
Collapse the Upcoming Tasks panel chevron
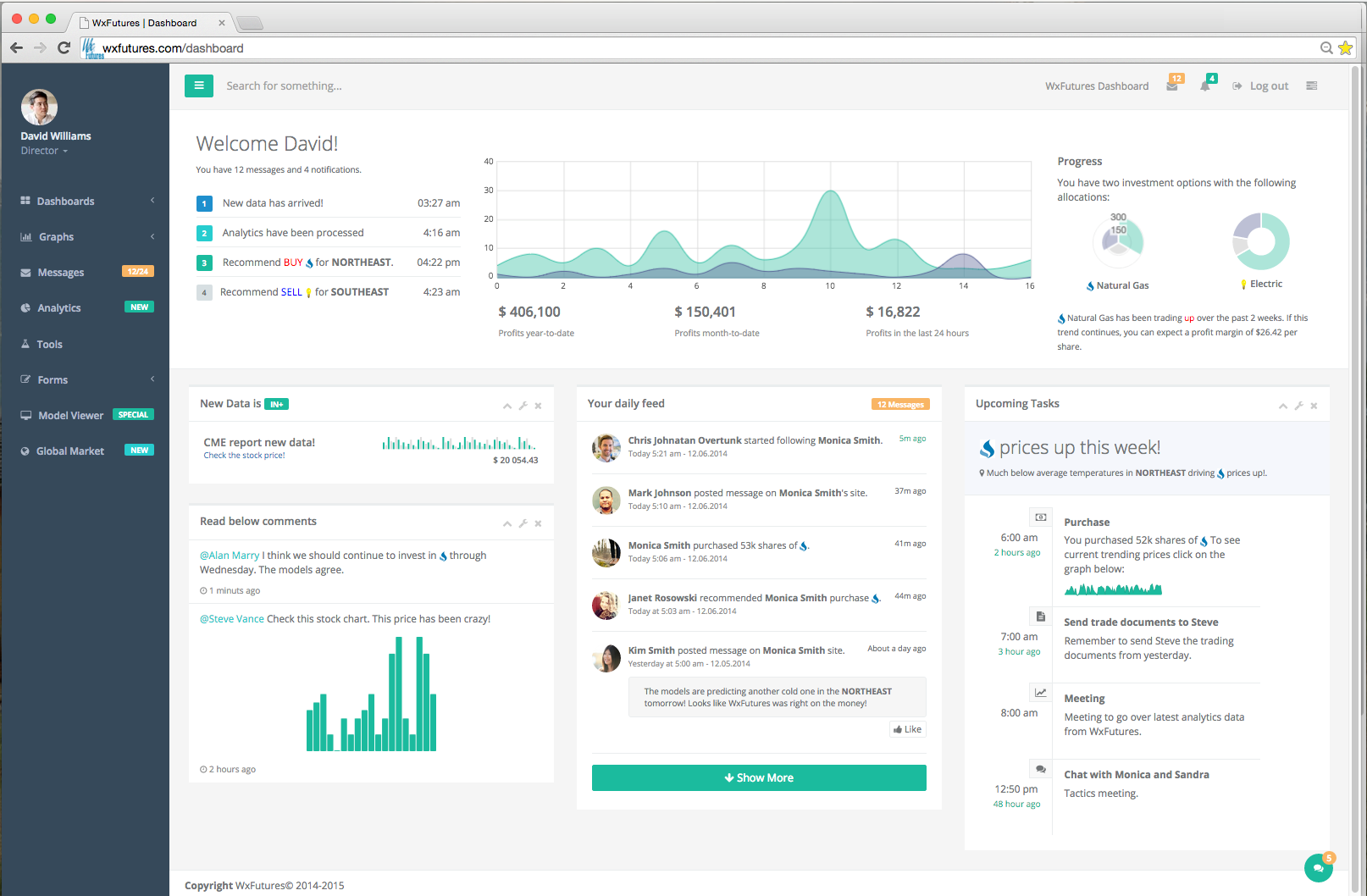coord(1283,406)
